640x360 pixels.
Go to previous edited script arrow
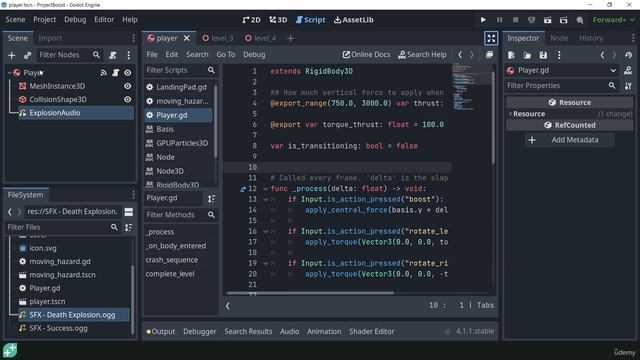coord(460,54)
